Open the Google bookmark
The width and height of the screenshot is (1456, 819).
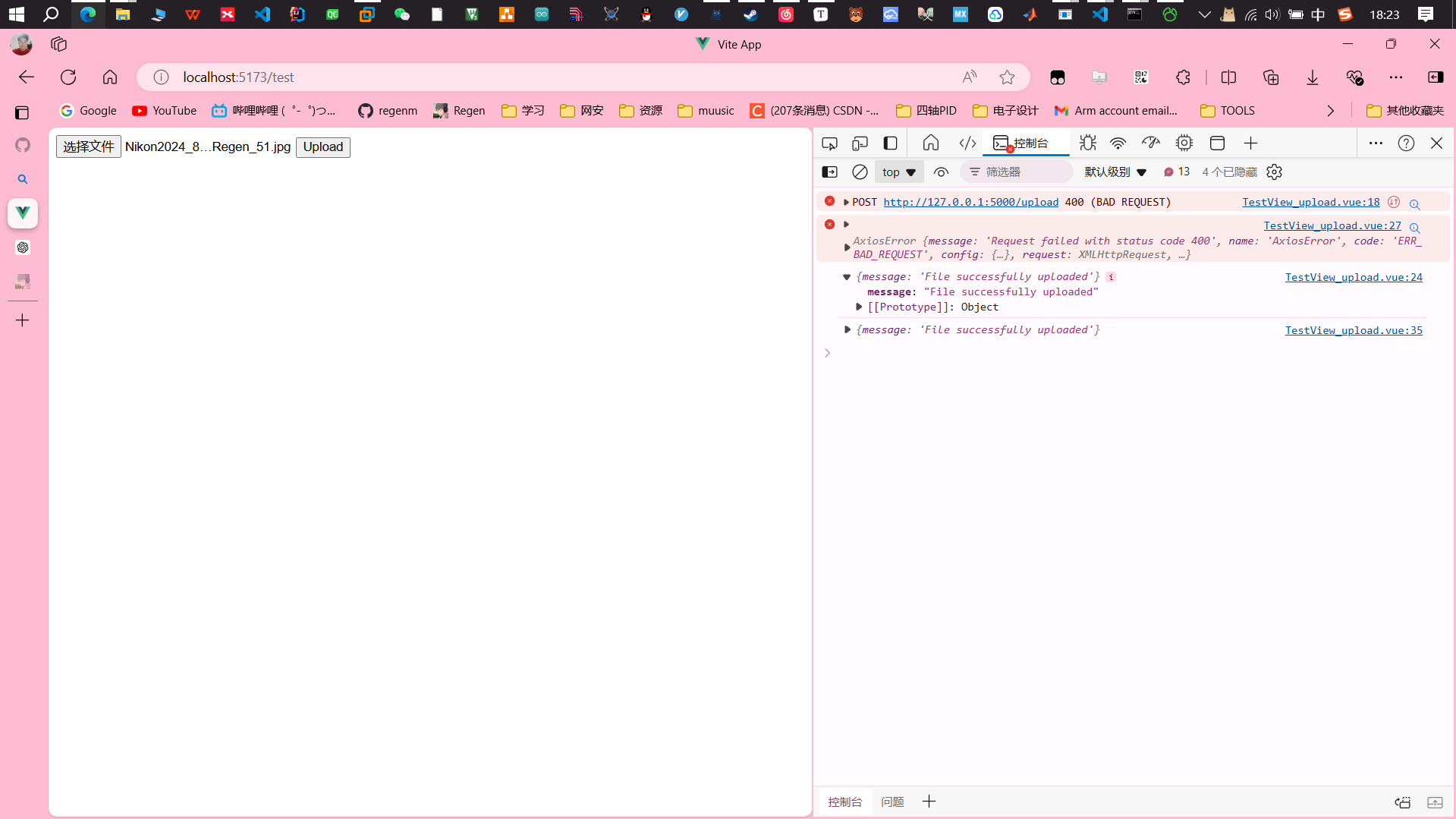click(88, 111)
